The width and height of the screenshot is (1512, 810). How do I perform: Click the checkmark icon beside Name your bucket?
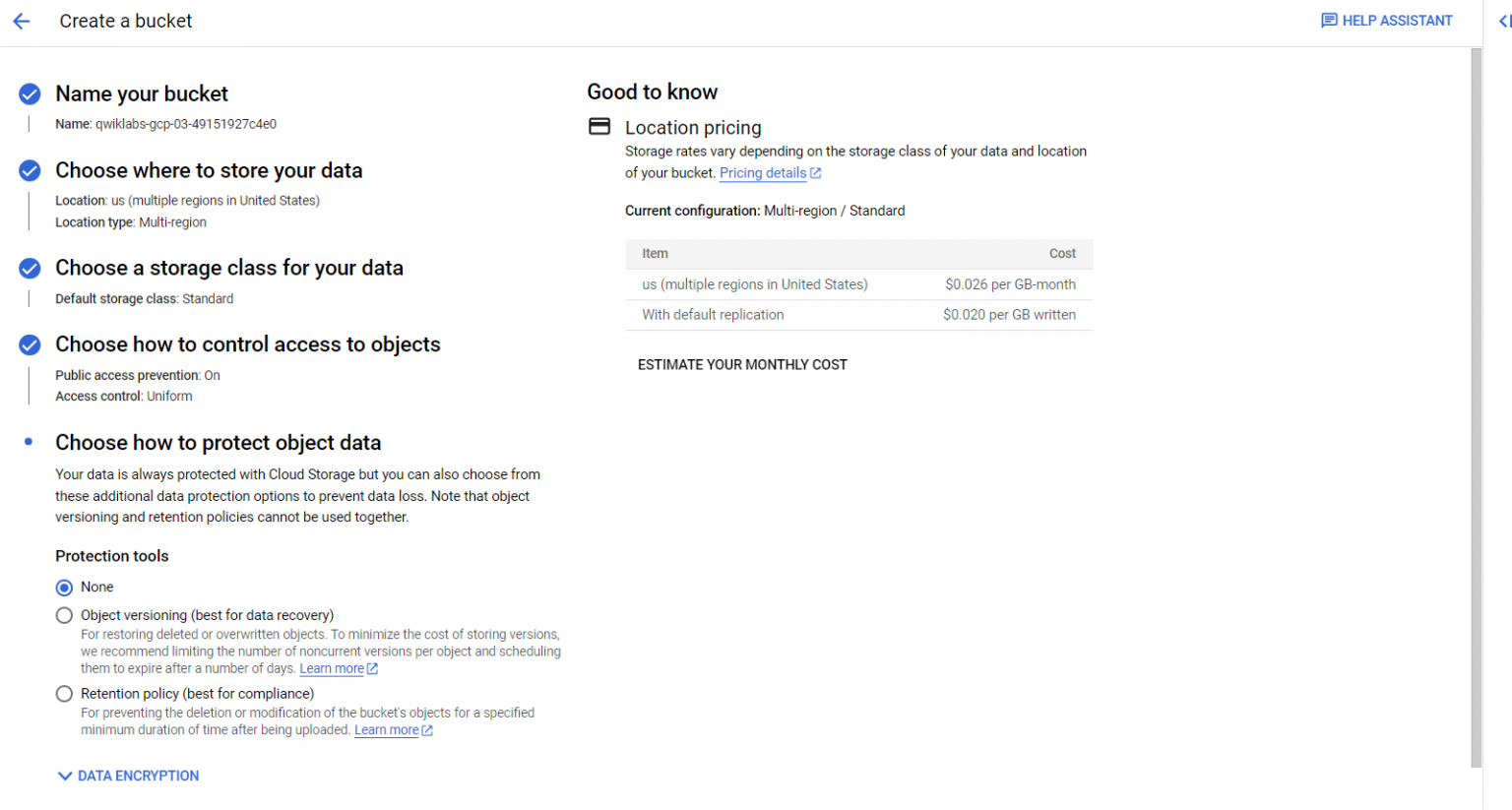29,93
